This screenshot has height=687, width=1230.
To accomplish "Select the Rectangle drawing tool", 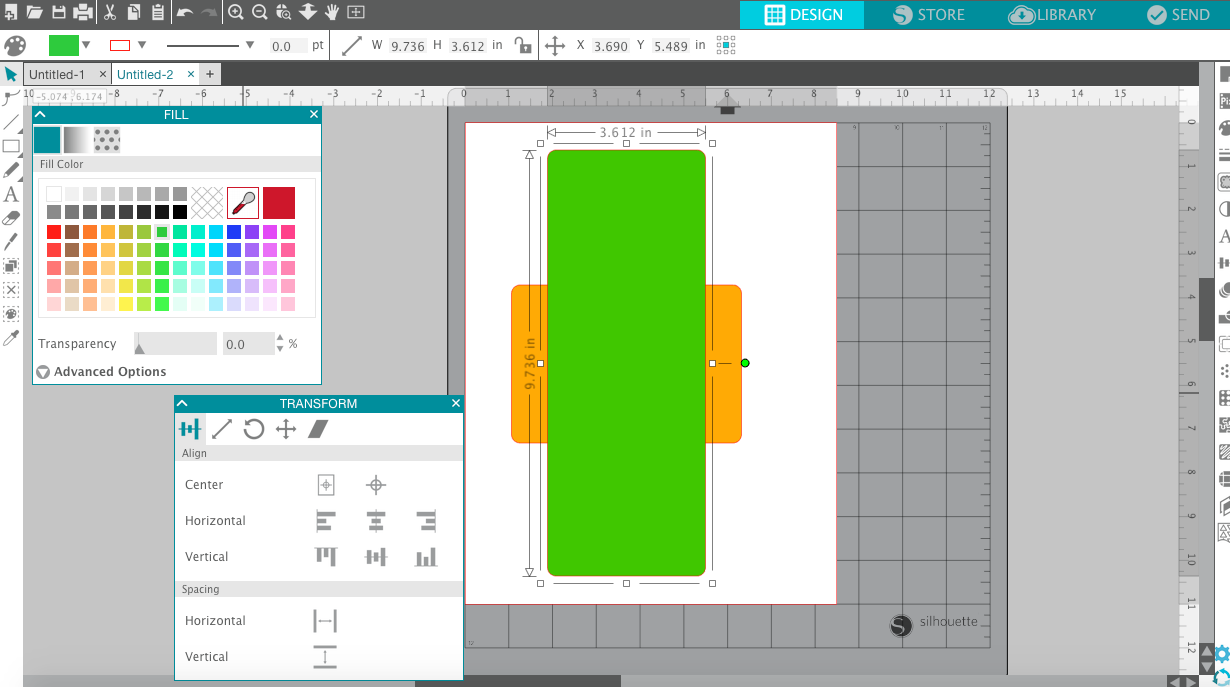I will coord(11,146).
